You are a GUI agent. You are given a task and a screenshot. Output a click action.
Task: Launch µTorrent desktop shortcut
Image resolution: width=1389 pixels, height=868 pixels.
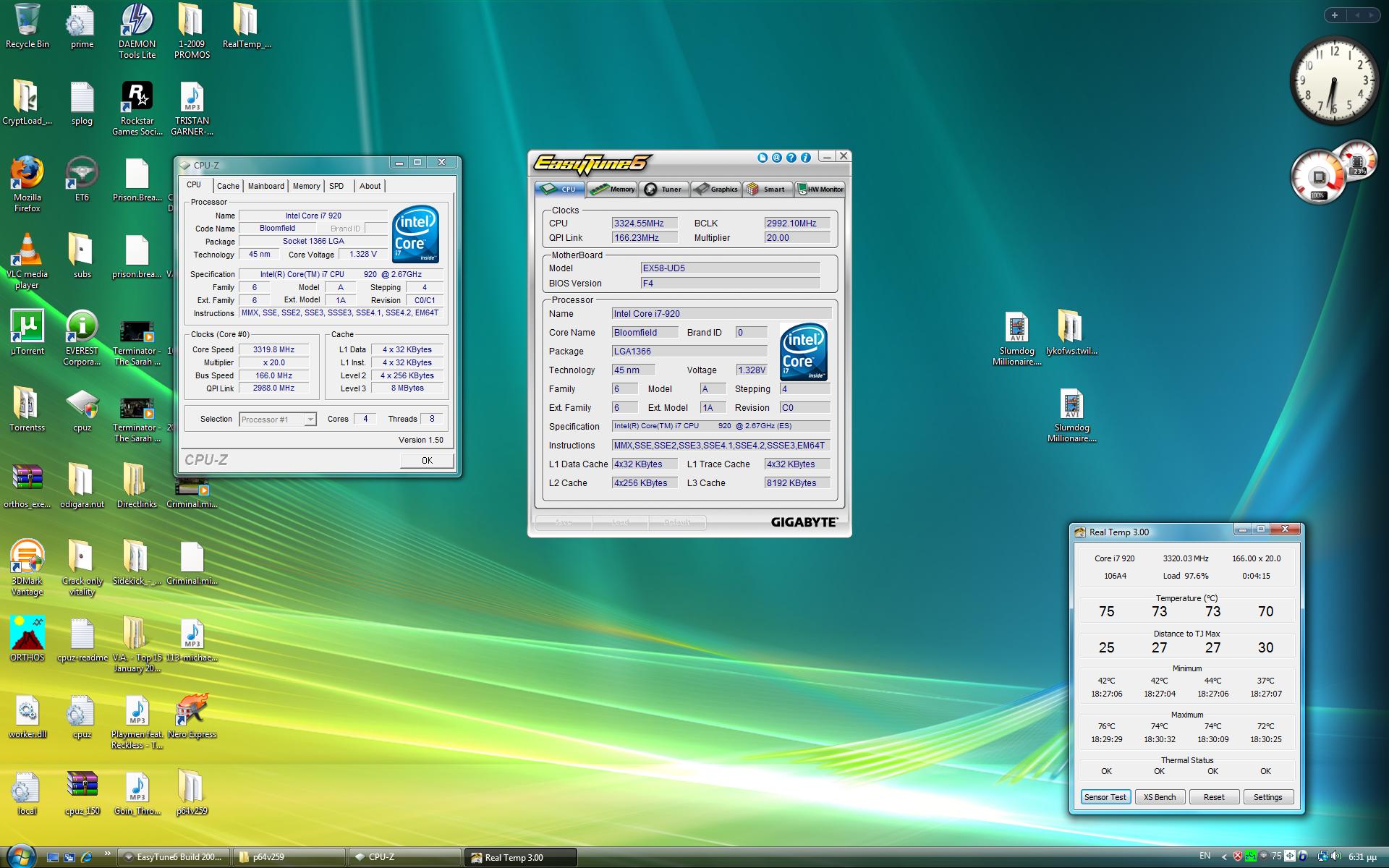pos(27,333)
